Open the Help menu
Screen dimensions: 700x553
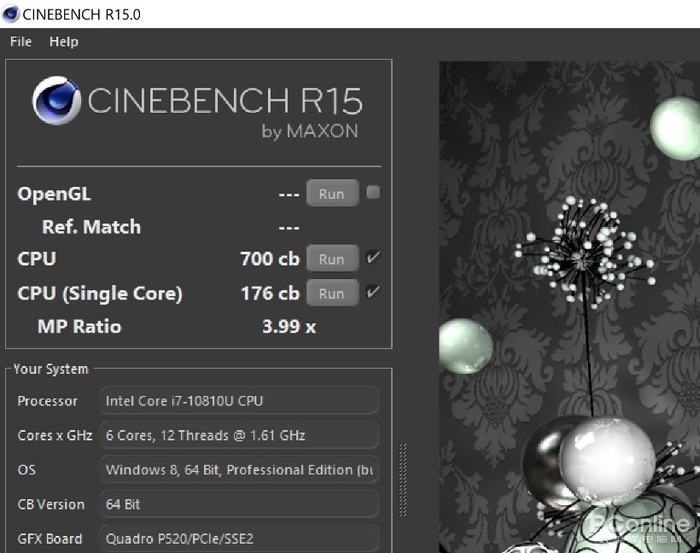(63, 42)
